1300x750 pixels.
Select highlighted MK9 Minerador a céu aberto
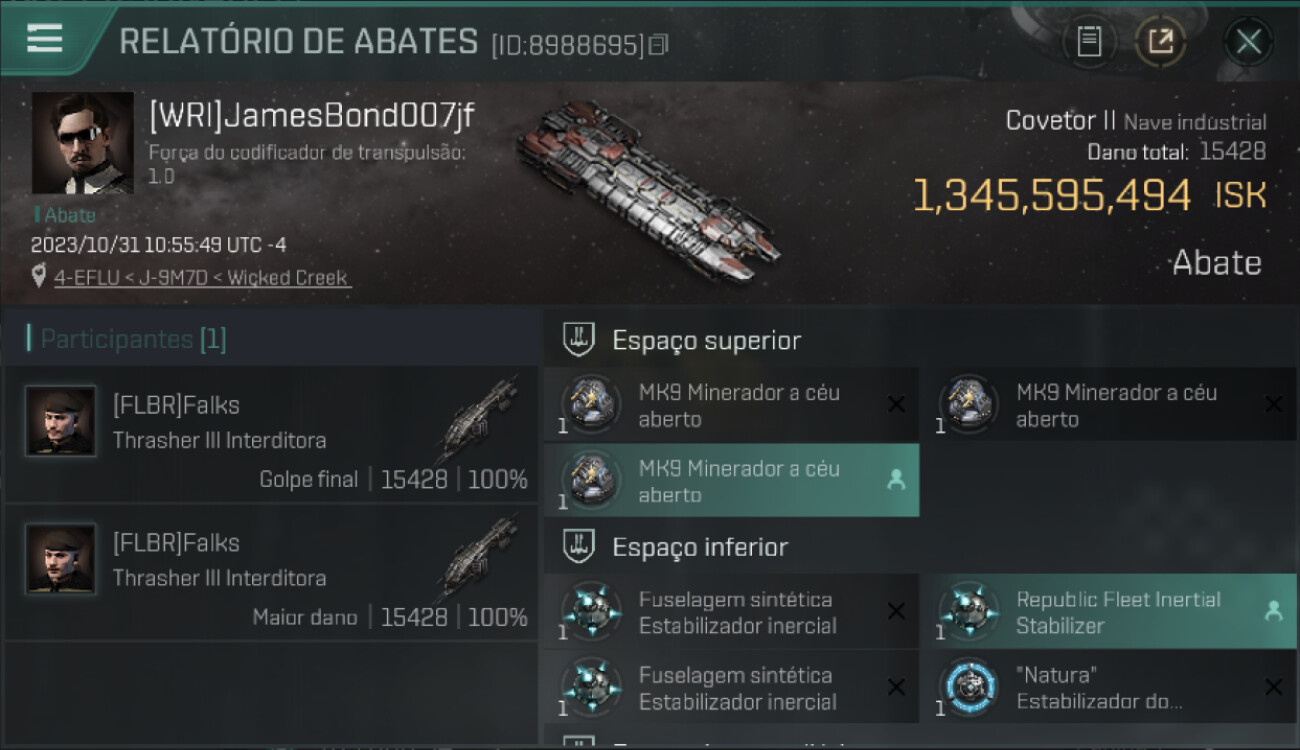pyautogui.click(x=731, y=481)
